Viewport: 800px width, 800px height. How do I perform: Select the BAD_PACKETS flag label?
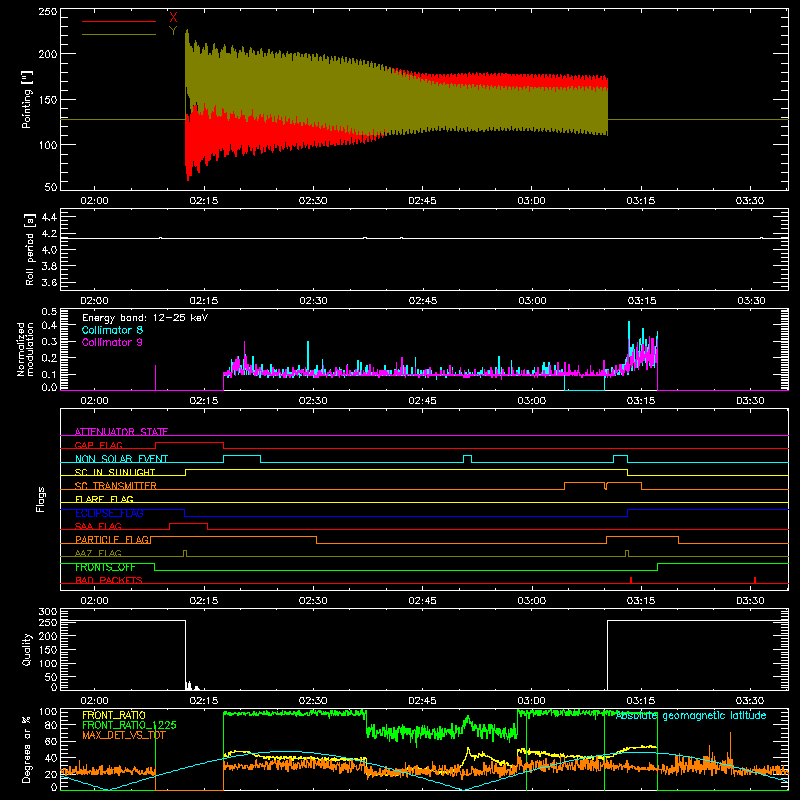109,580
